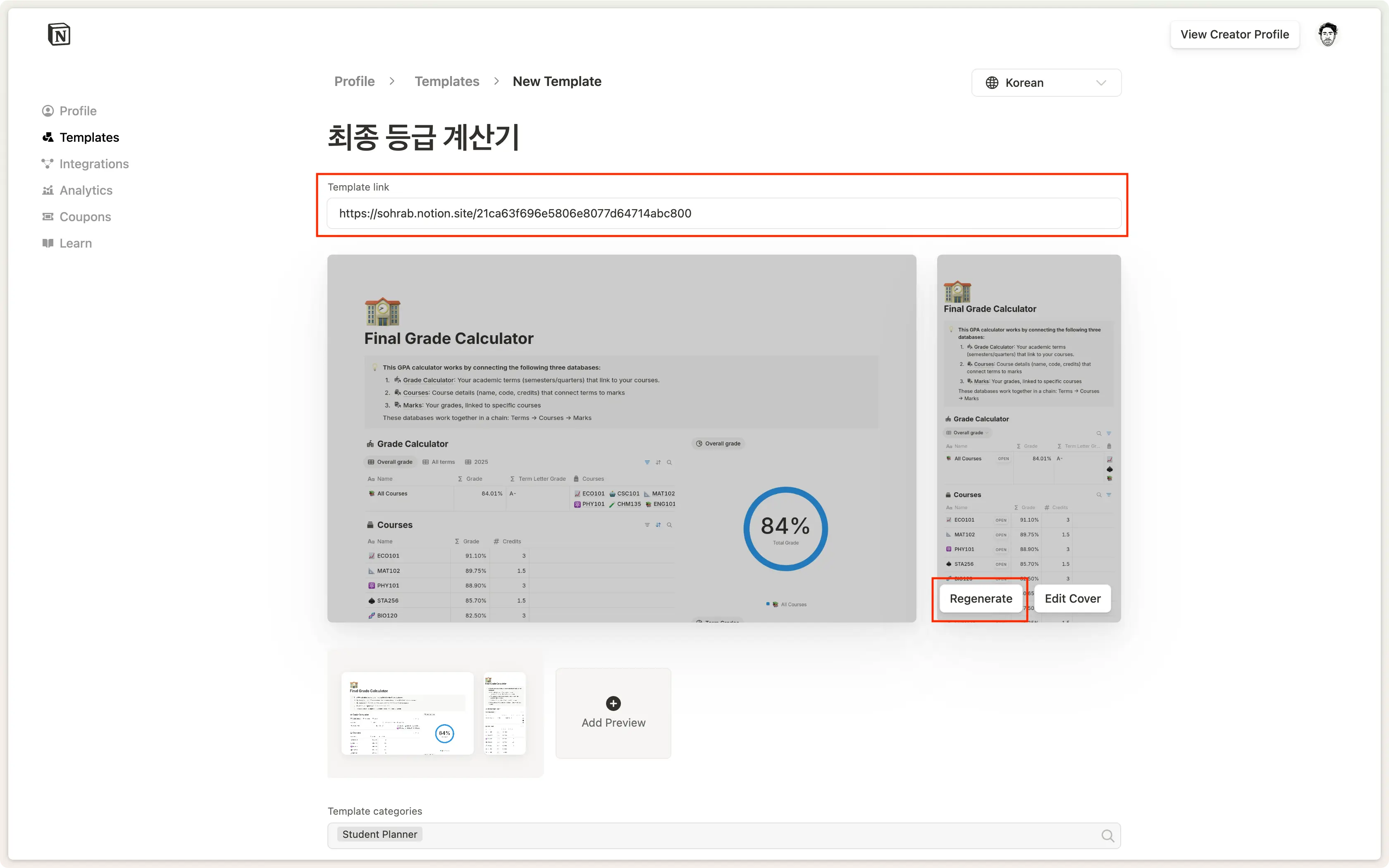Go to Templates in the sidebar
Viewport: 1389px width, 868px height.
click(x=89, y=137)
